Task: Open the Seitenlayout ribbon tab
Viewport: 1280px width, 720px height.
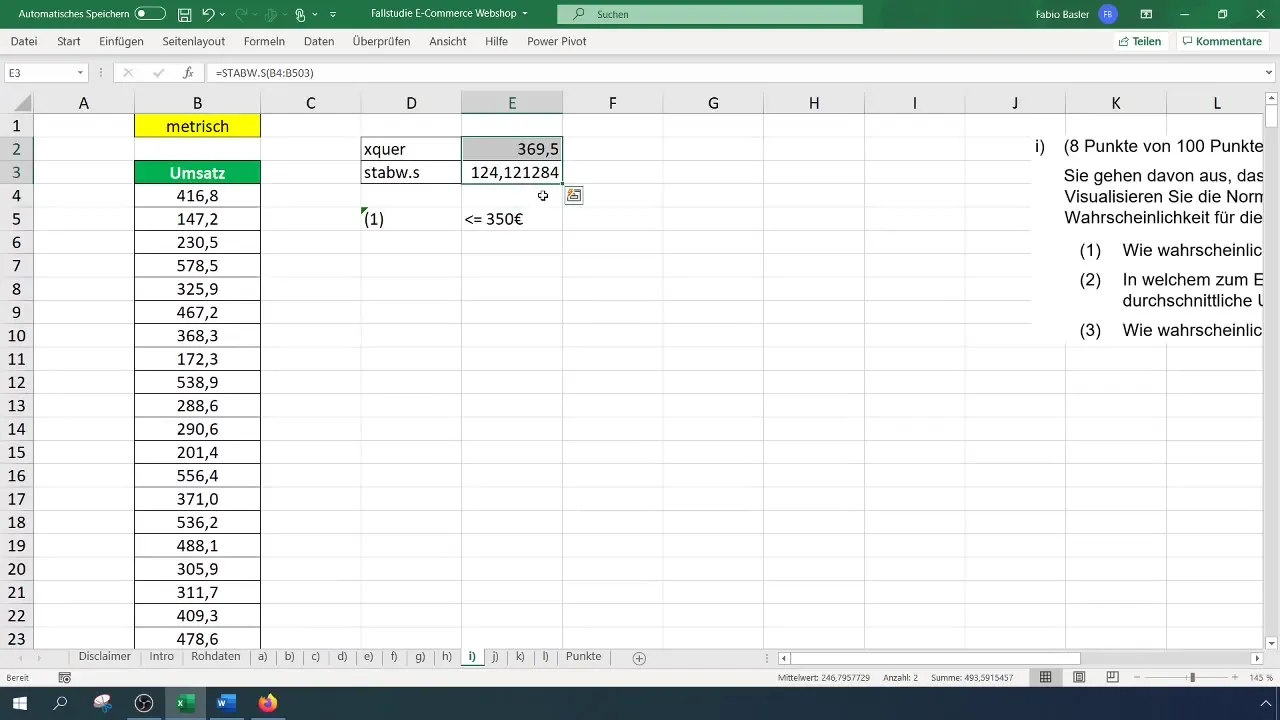Action: tap(194, 41)
